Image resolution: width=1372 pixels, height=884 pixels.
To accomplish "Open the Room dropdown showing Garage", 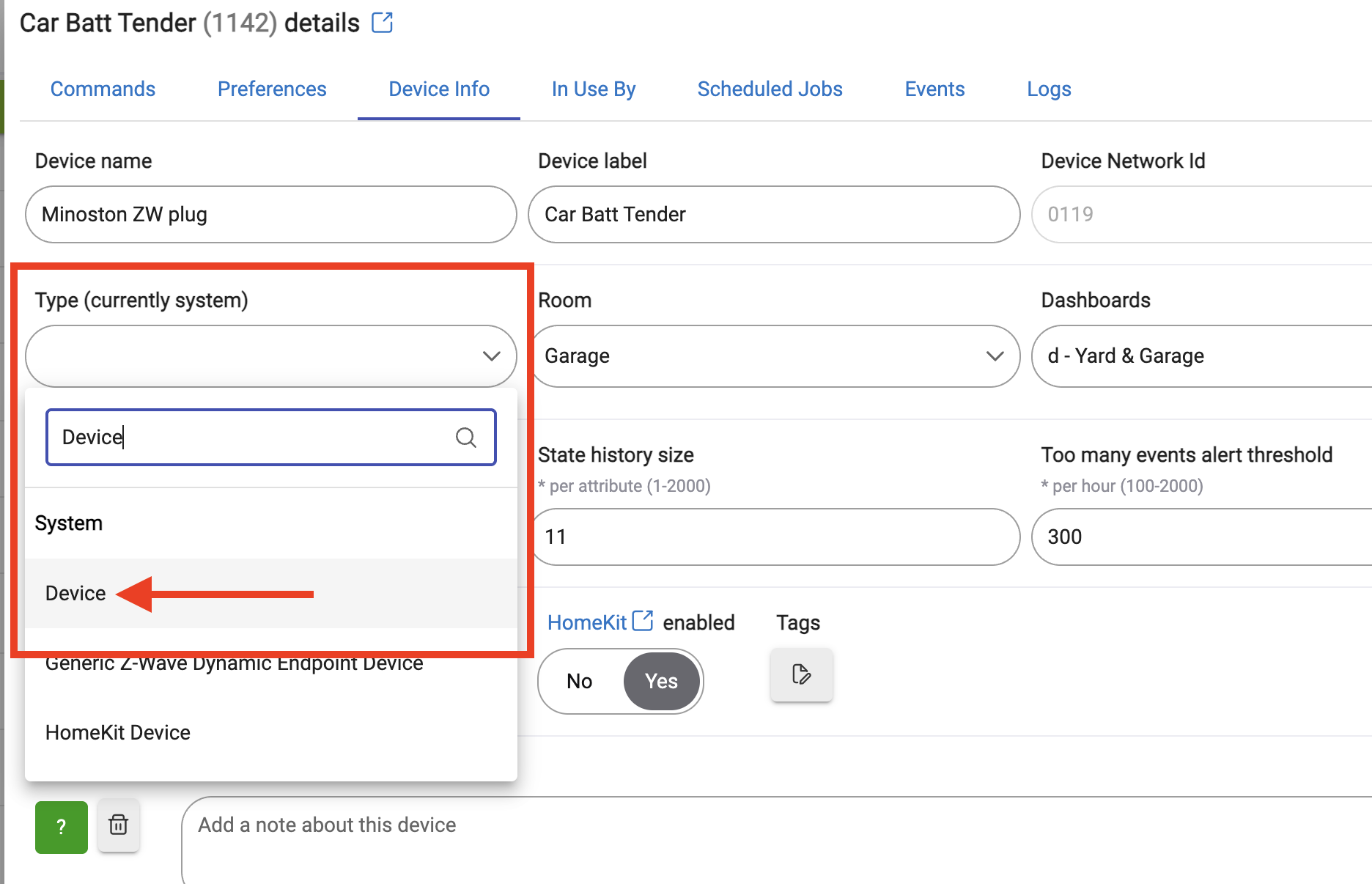I will (774, 356).
